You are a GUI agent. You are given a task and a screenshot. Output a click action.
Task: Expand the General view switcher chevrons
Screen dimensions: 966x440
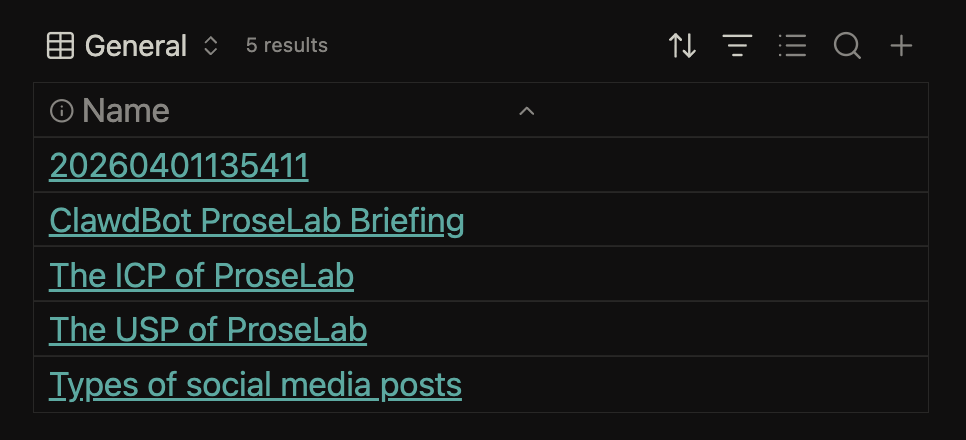point(210,46)
